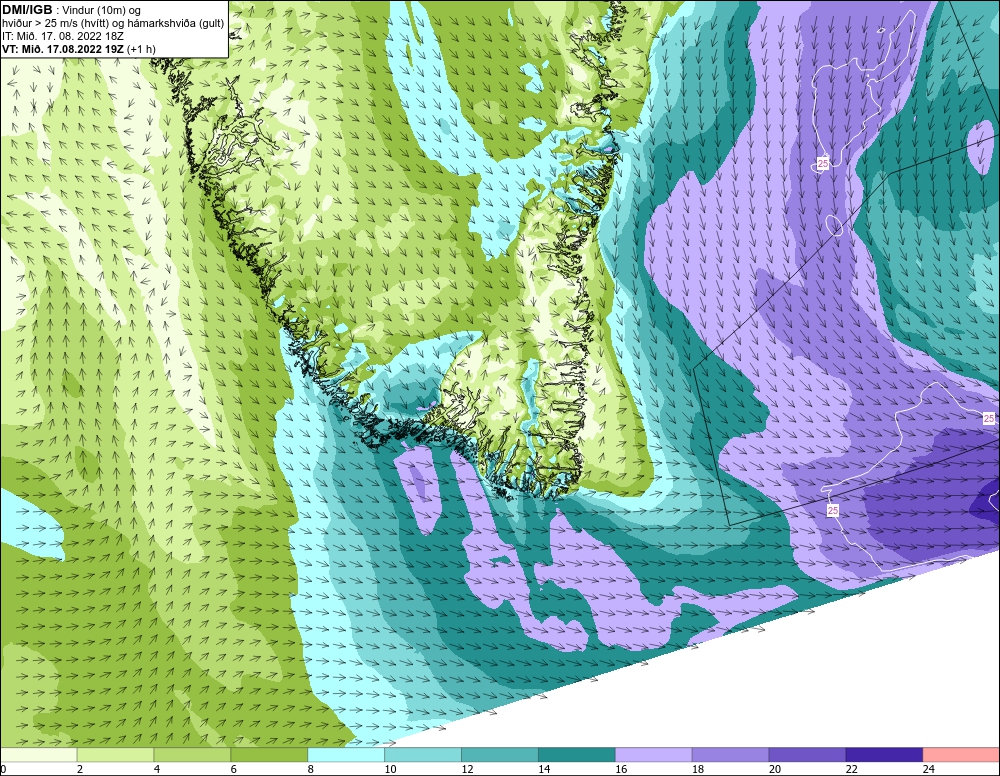Click the legend scale value "8"

(x=311, y=769)
